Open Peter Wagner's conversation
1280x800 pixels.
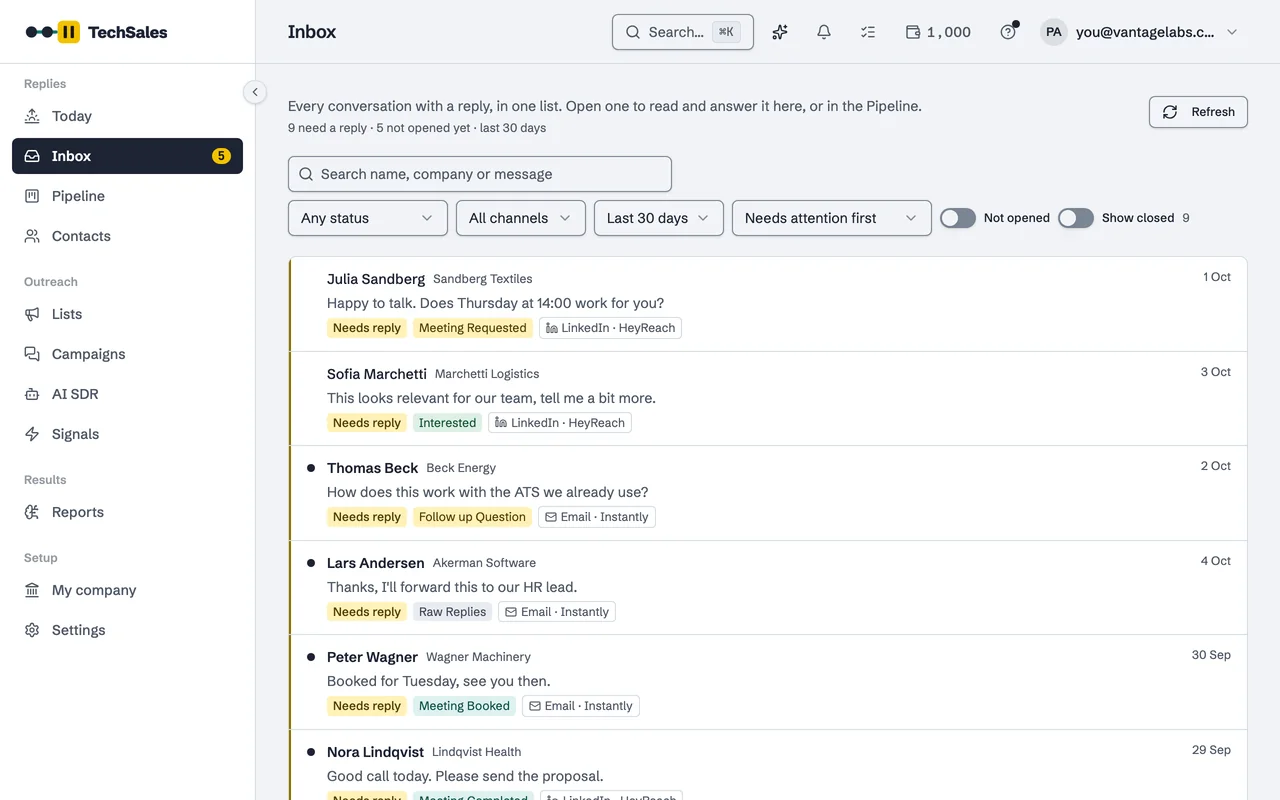[x=768, y=682]
